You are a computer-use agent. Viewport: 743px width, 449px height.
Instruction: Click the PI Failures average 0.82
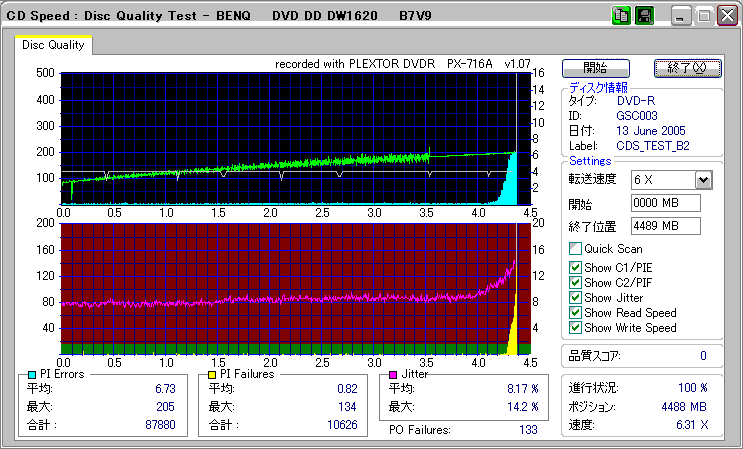(x=347, y=389)
